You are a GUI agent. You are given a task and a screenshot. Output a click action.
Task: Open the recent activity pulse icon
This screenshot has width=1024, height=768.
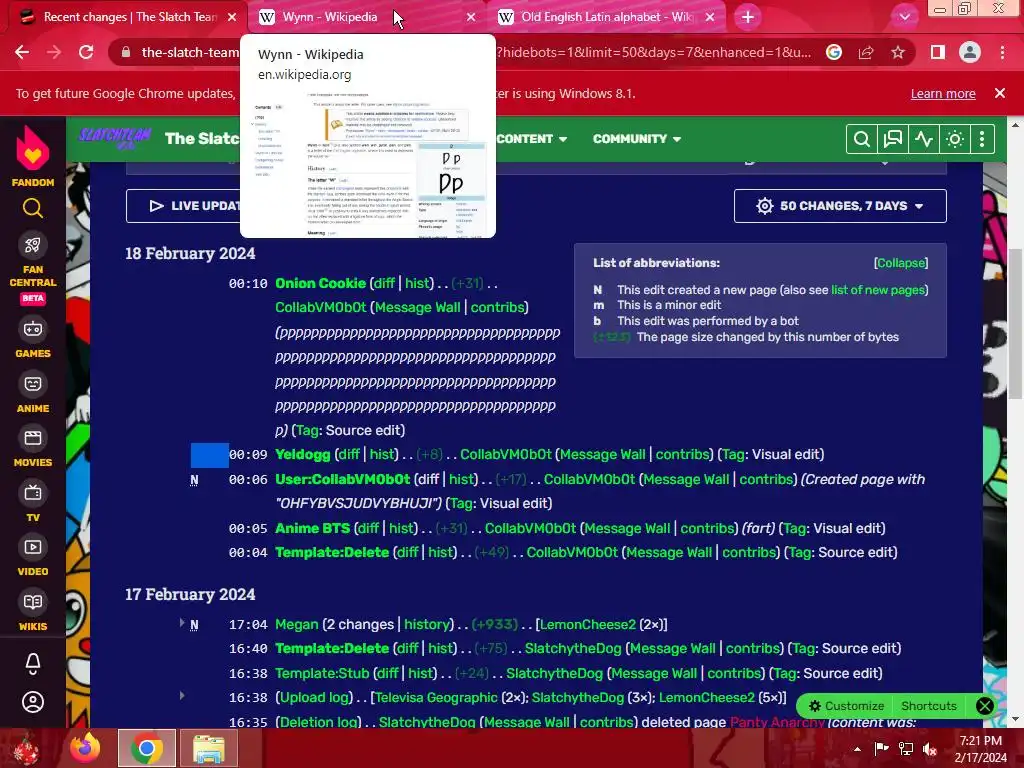pyautogui.click(x=923, y=139)
